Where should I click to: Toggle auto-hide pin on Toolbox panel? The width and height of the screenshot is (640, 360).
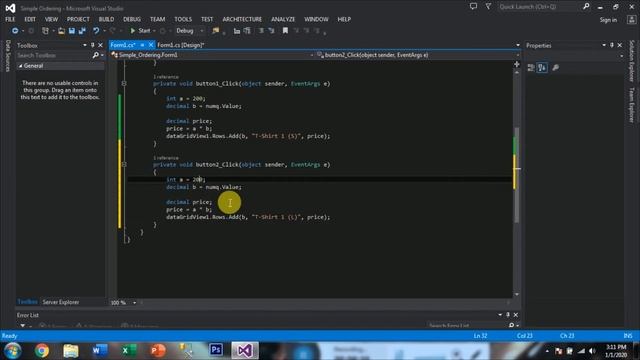point(93,45)
